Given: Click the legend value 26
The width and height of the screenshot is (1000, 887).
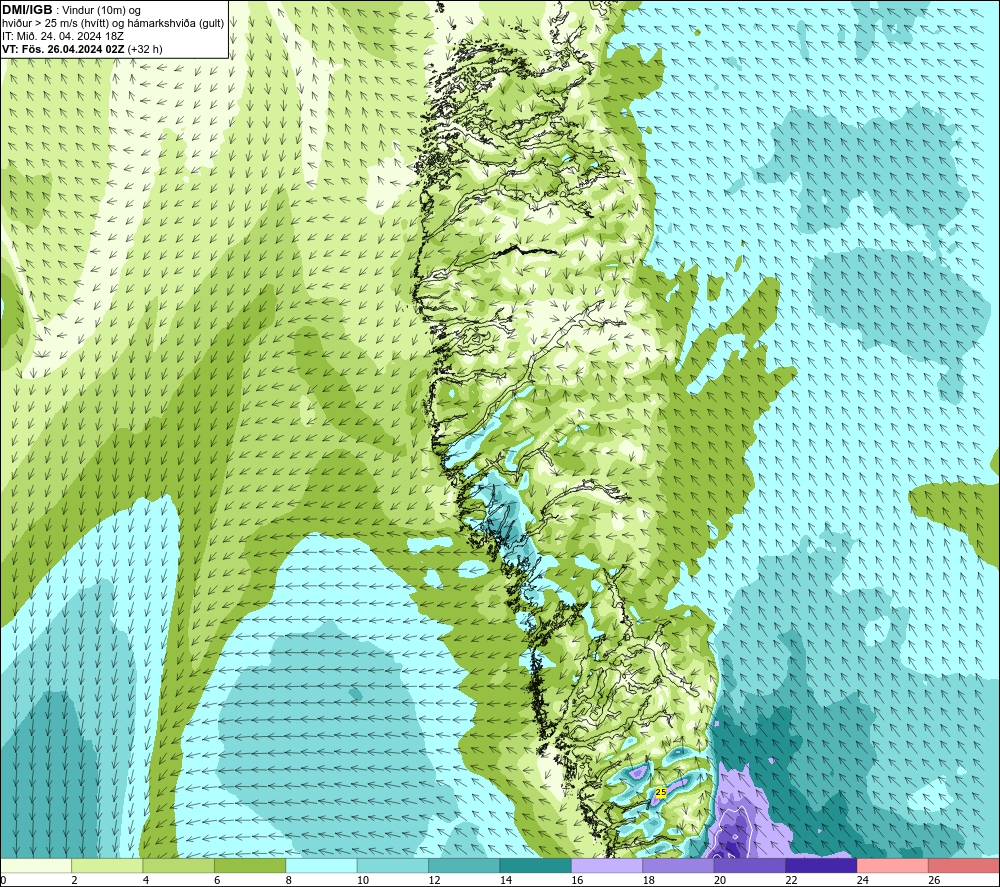Looking at the screenshot, I should (934, 880).
